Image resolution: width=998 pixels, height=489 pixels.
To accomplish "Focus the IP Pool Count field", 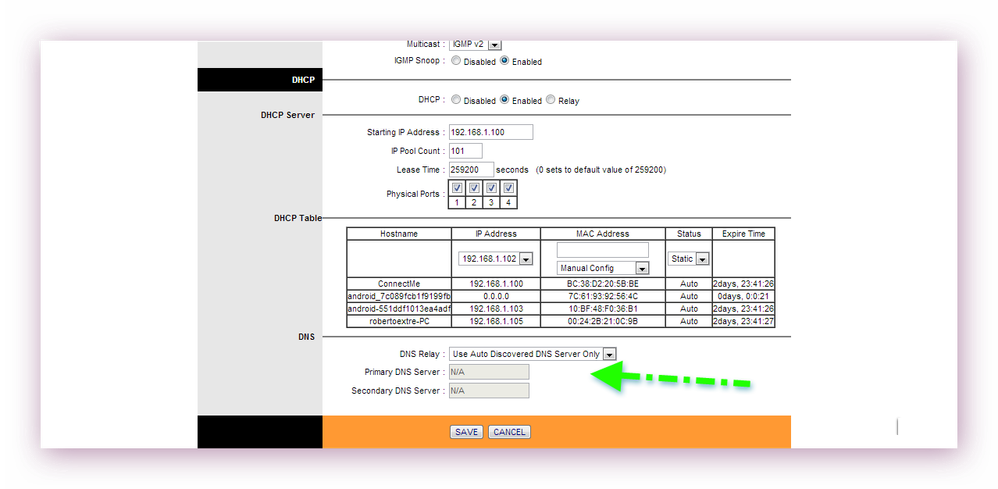I will tap(465, 151).
